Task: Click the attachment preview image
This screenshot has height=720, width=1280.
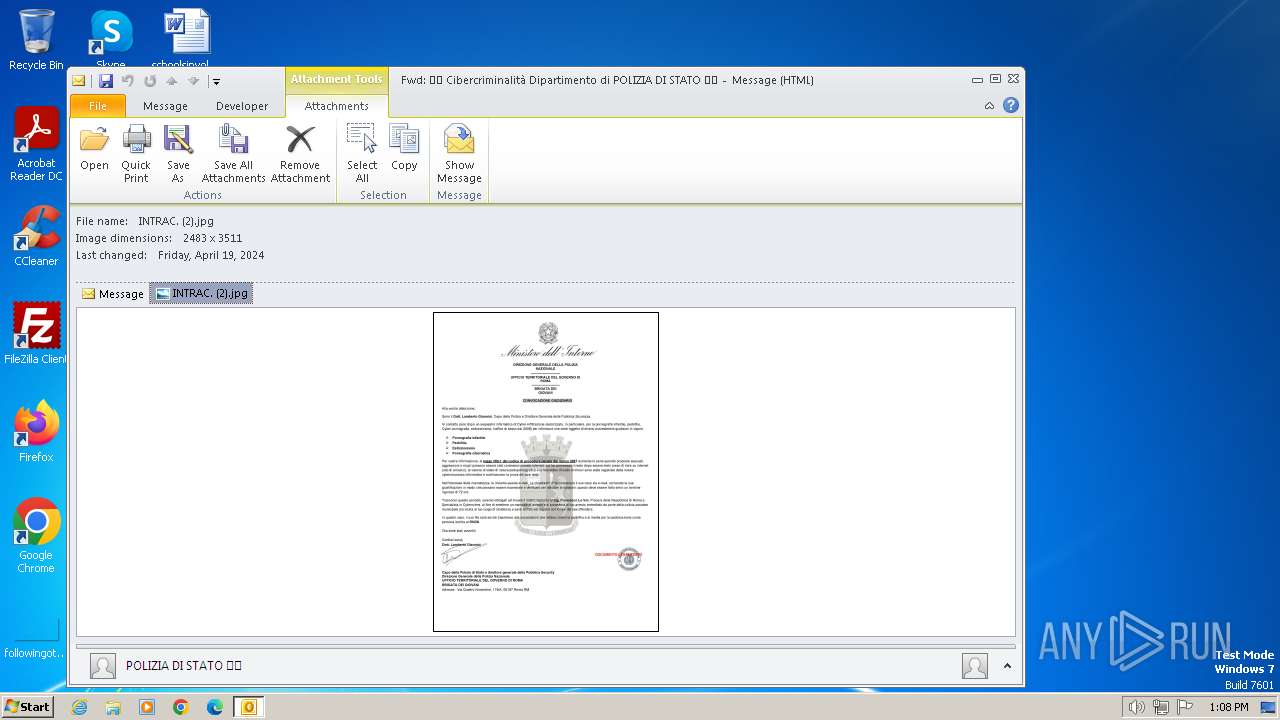Action: click(x=546, y=472)
